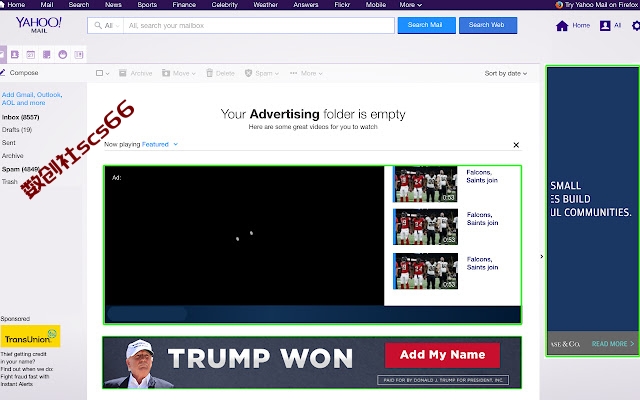
Task: Open the News Feed icon tab
Action: pos(78,54)
